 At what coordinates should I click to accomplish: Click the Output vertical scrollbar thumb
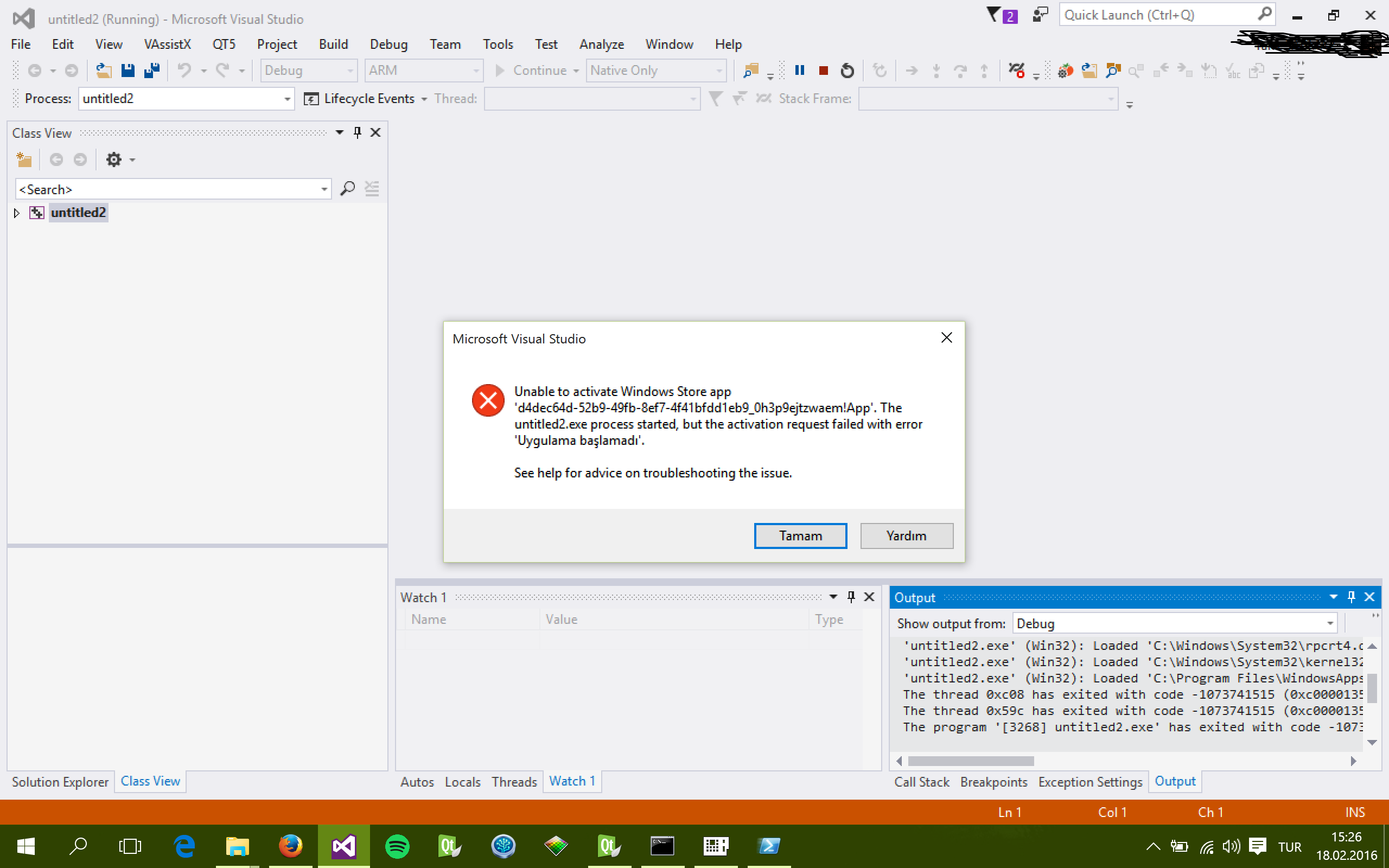1372,688
